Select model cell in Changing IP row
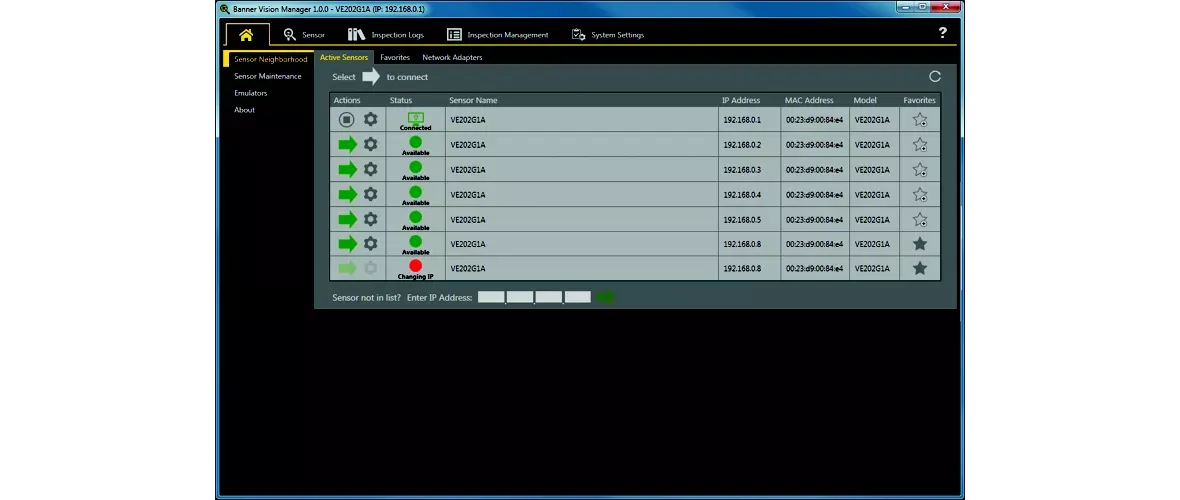 tap(874, 269)
